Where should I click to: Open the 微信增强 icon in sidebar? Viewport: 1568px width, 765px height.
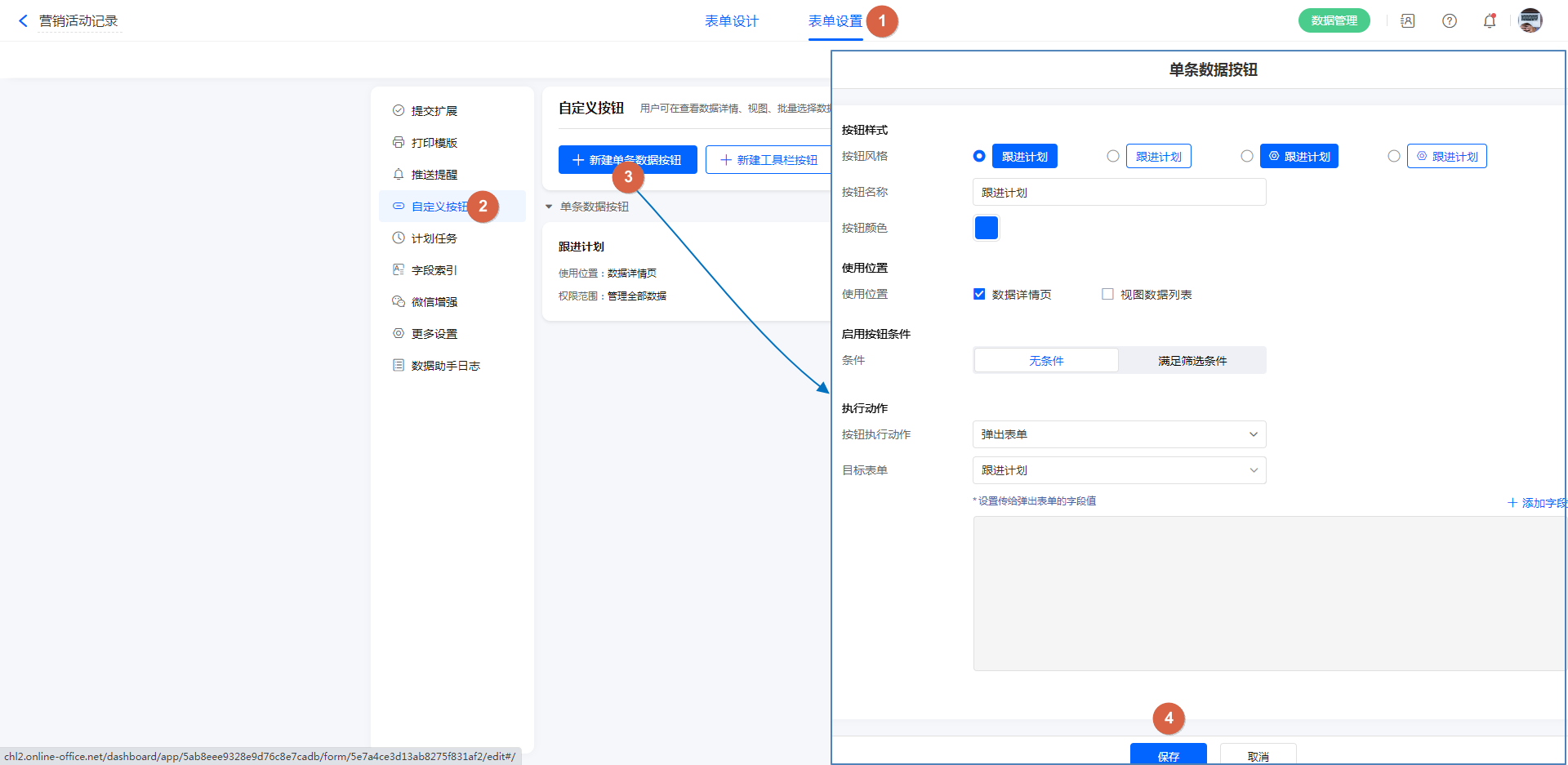399,302
